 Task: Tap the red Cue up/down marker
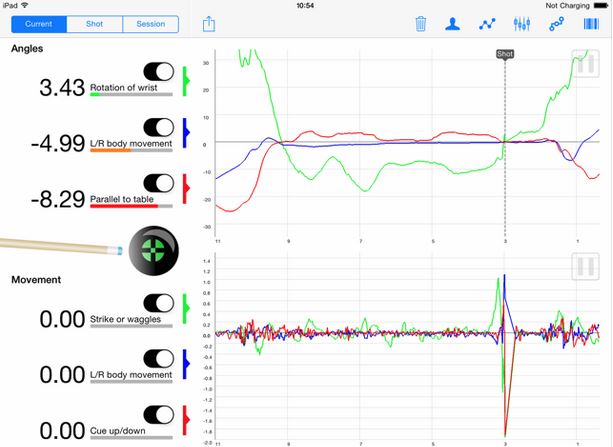pos(186,420)
